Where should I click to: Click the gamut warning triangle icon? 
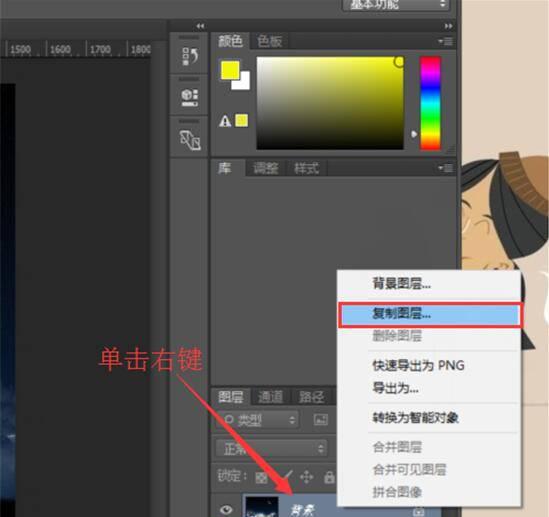(225, 121)
